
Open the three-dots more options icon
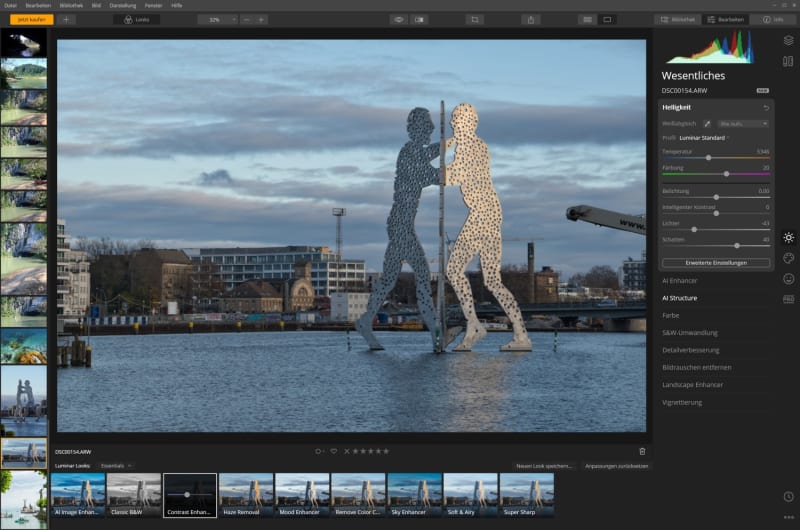788,517
